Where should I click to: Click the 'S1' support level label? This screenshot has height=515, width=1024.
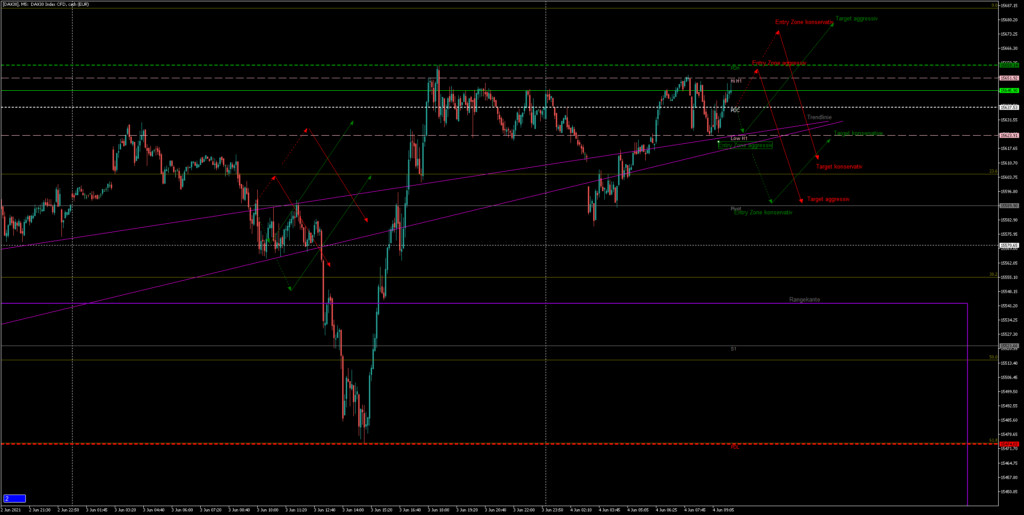tap(733, 348)
